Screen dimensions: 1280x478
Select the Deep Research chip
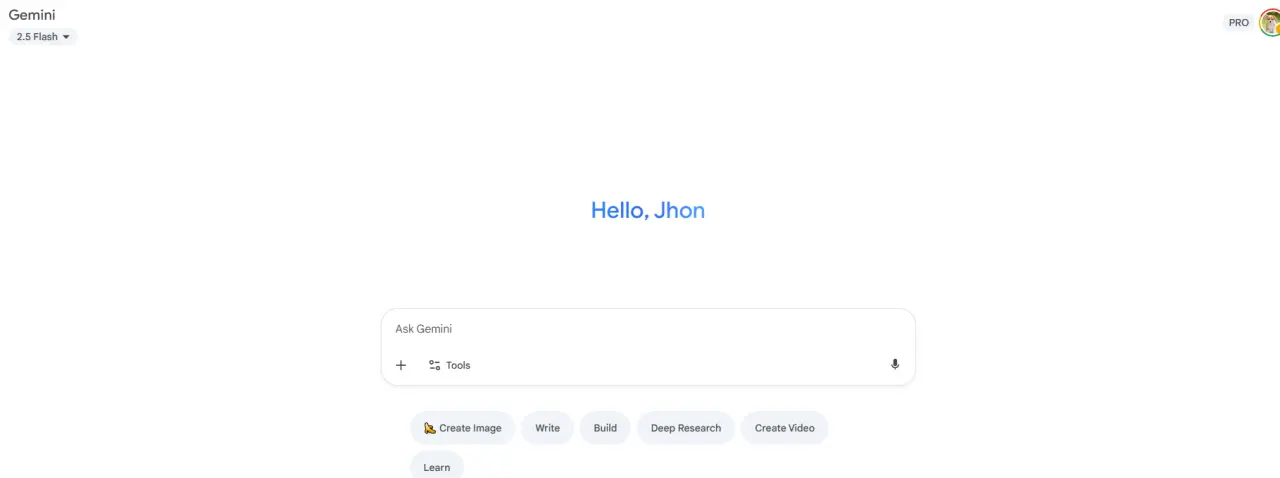point(686,428)
